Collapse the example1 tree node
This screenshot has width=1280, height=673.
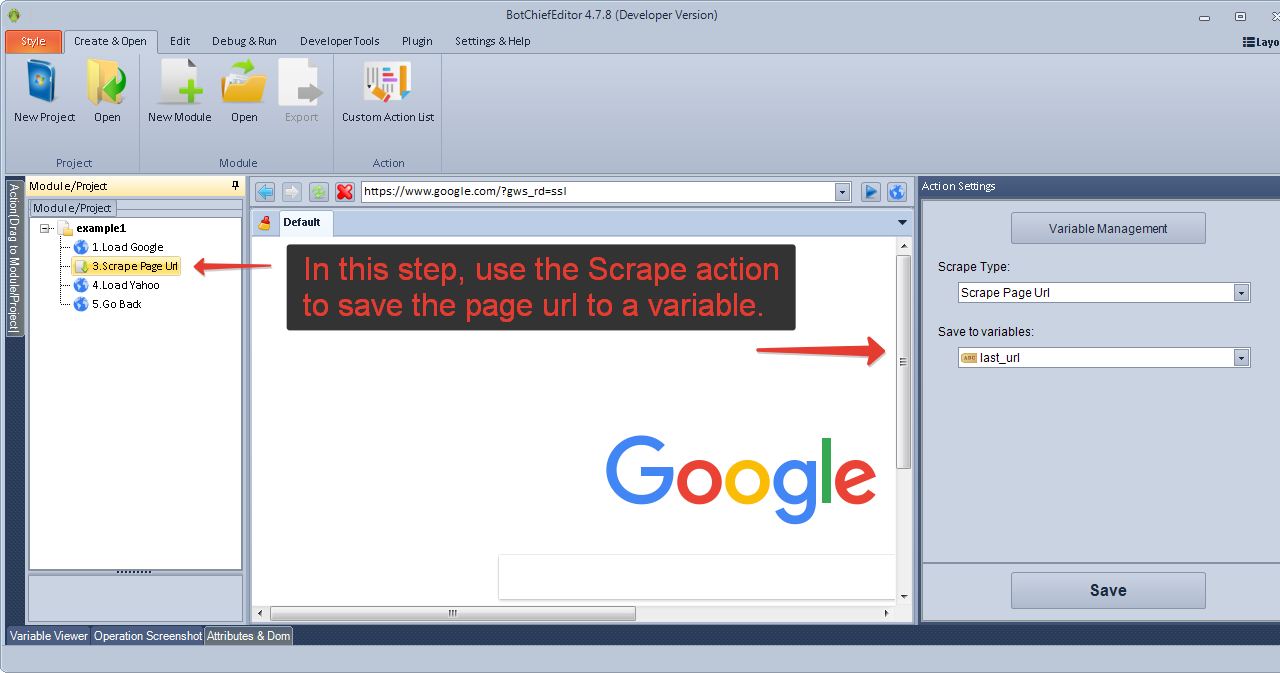(x=46, y=229)
